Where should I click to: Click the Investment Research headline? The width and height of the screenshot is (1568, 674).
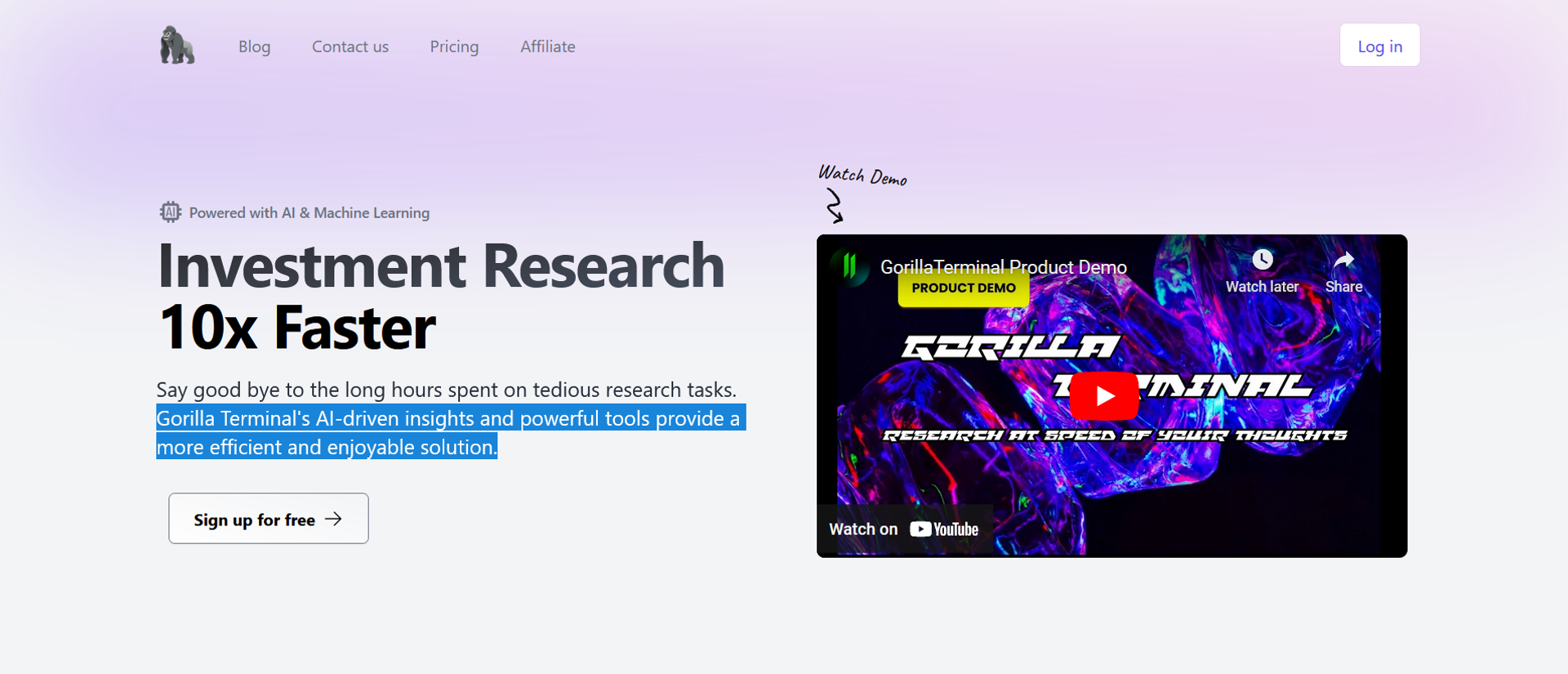(x=440, y=266)
